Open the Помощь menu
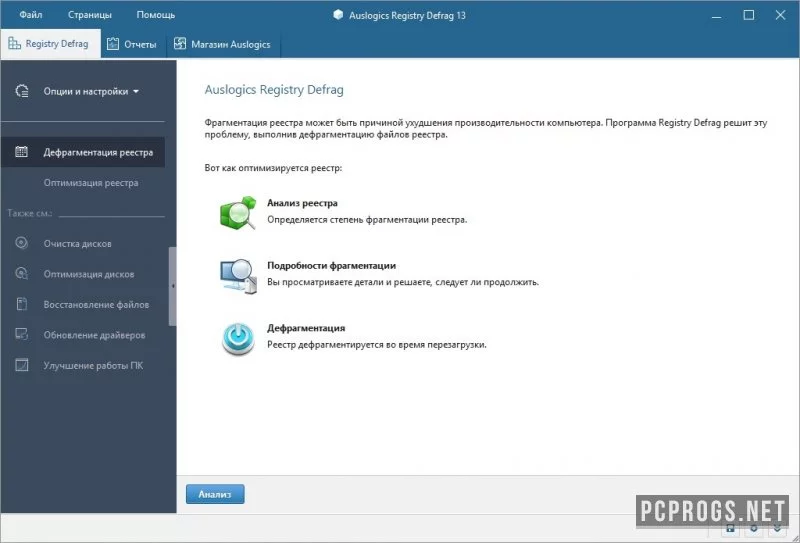 (x=156, y=15)
